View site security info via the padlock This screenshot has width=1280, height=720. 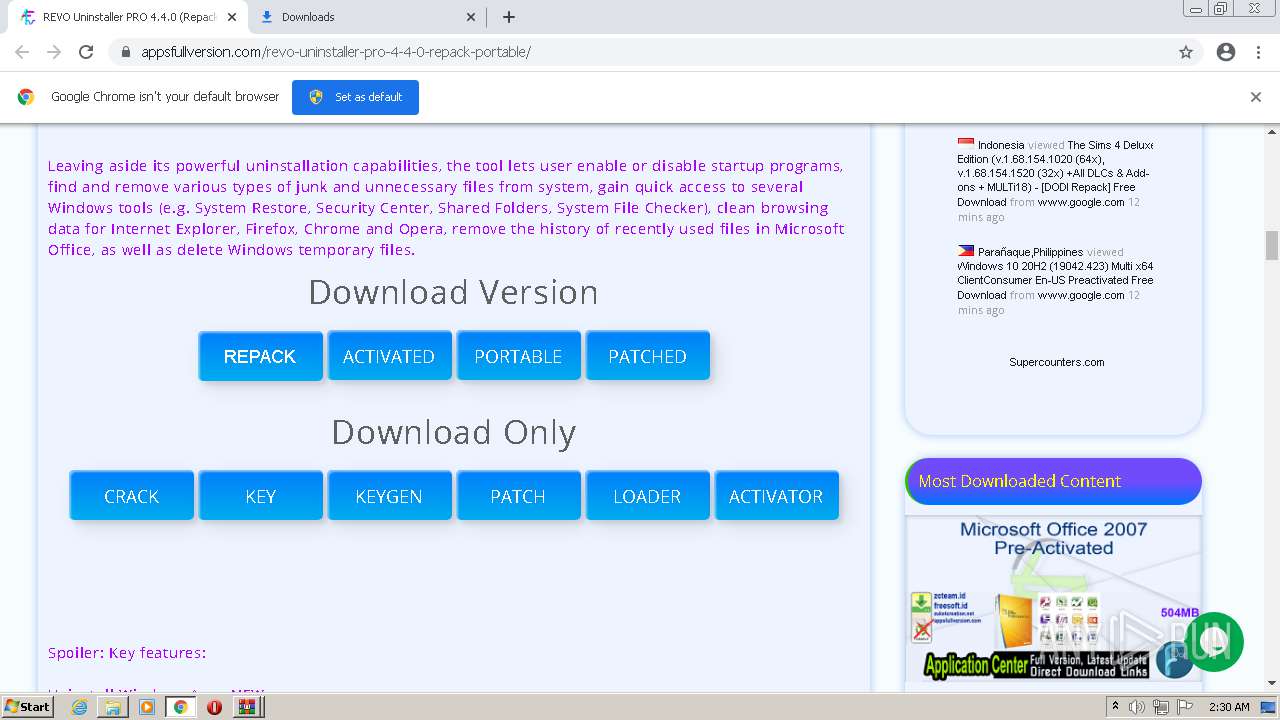click(126, 52)
